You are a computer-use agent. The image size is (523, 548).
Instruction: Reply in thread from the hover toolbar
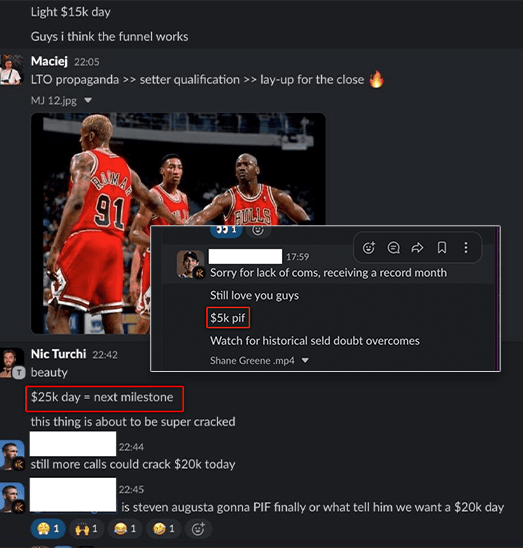tap(393, 247)
